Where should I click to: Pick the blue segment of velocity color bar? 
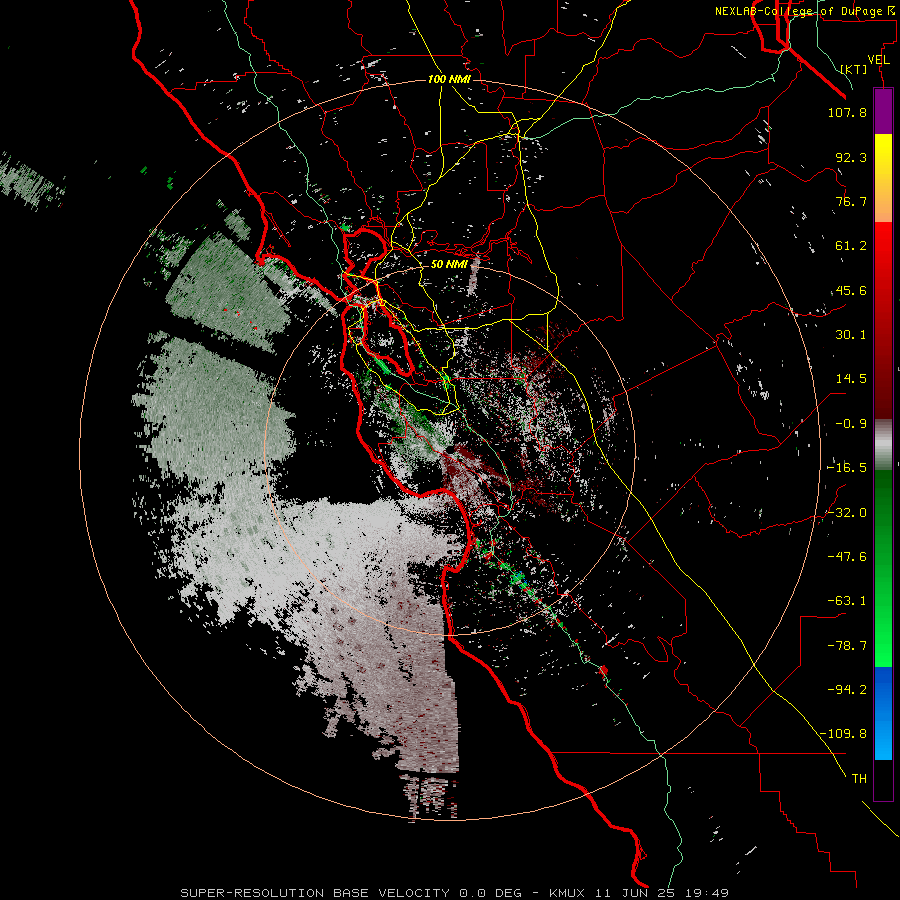[x=883, y=713]
